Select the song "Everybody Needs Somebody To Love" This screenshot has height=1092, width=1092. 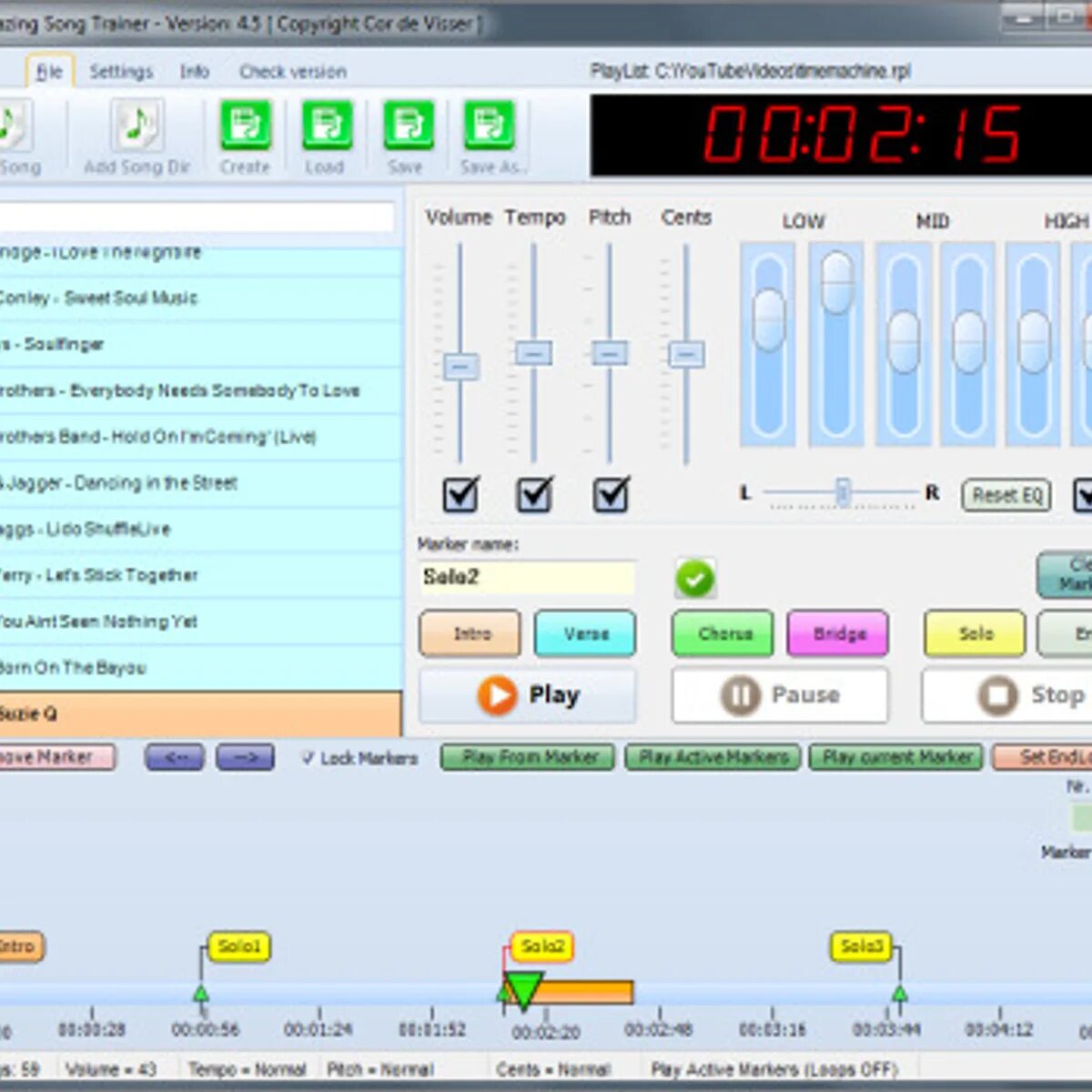click(200, 391)
